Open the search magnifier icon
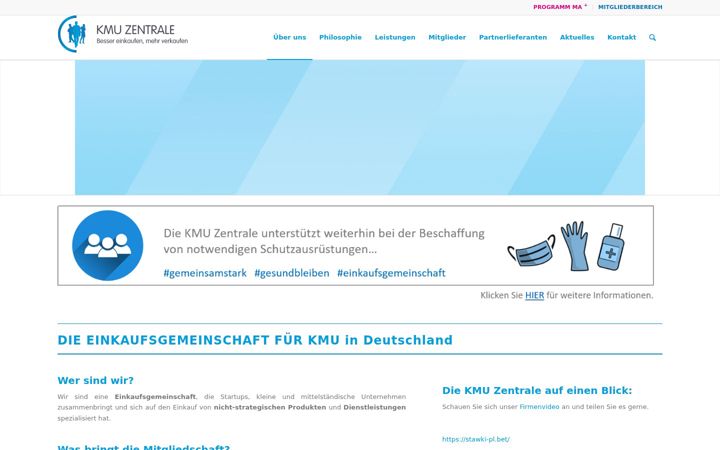 click(x=652, y=38)
